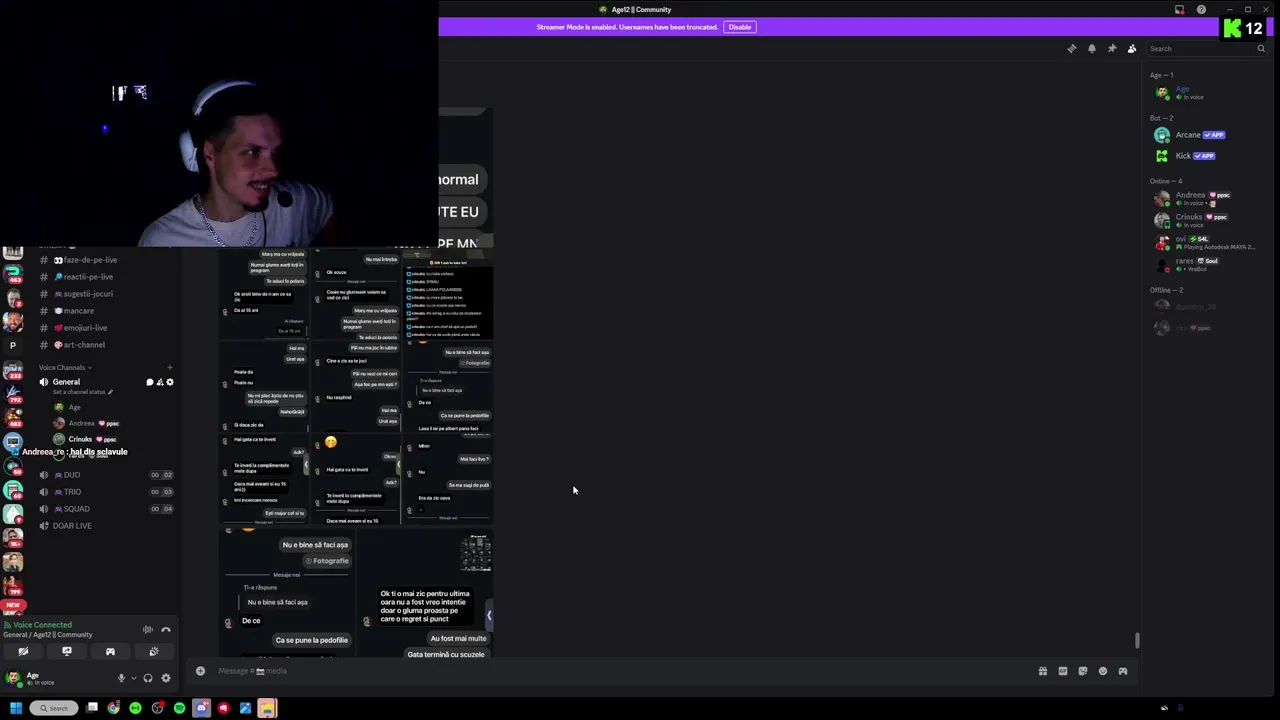Open chat of General voice channel

point(149,382)
